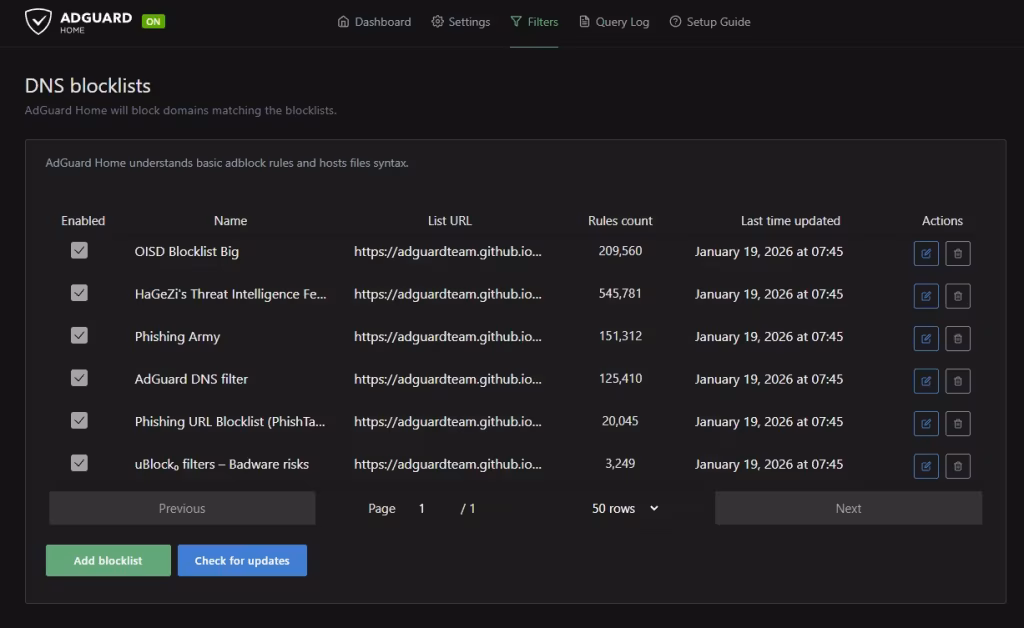This screenshot has width=1024, height=628.
Task: Click rules count 151,312
Action: [x=620, y=336]
